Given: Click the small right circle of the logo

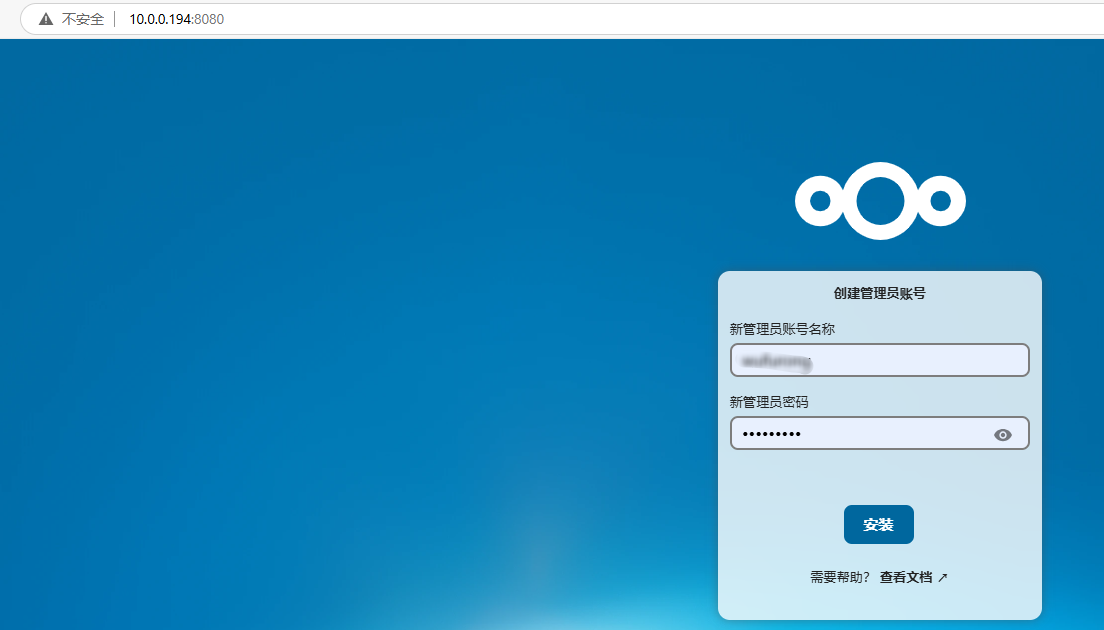Looking at the screenshot, I should 940,201.
